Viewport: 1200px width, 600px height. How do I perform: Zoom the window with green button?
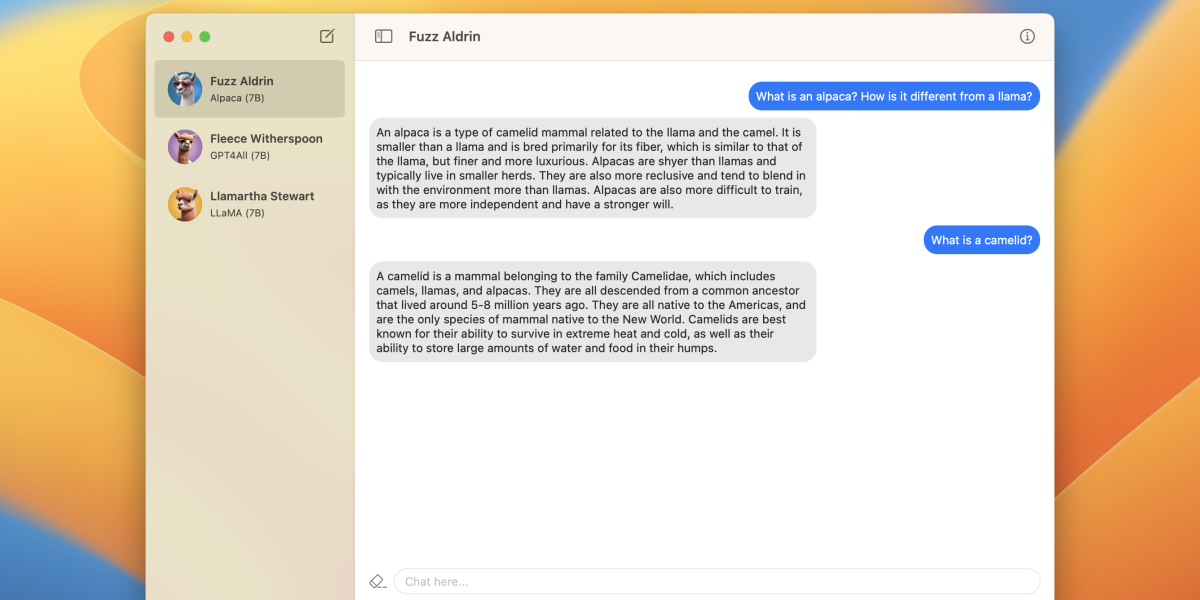[x=205, y=37]
